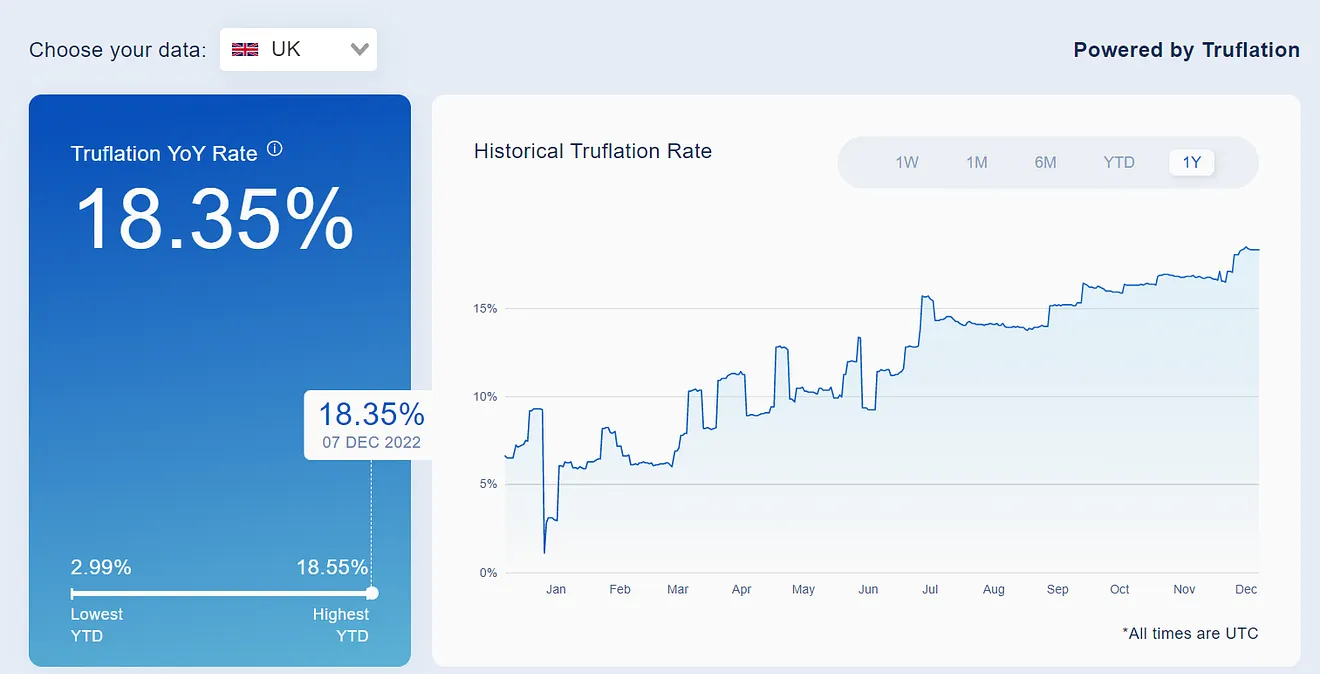Screen dimensions: 1320x674
Task: Switch to the YTD chart view
Action: coord(1119,161)
